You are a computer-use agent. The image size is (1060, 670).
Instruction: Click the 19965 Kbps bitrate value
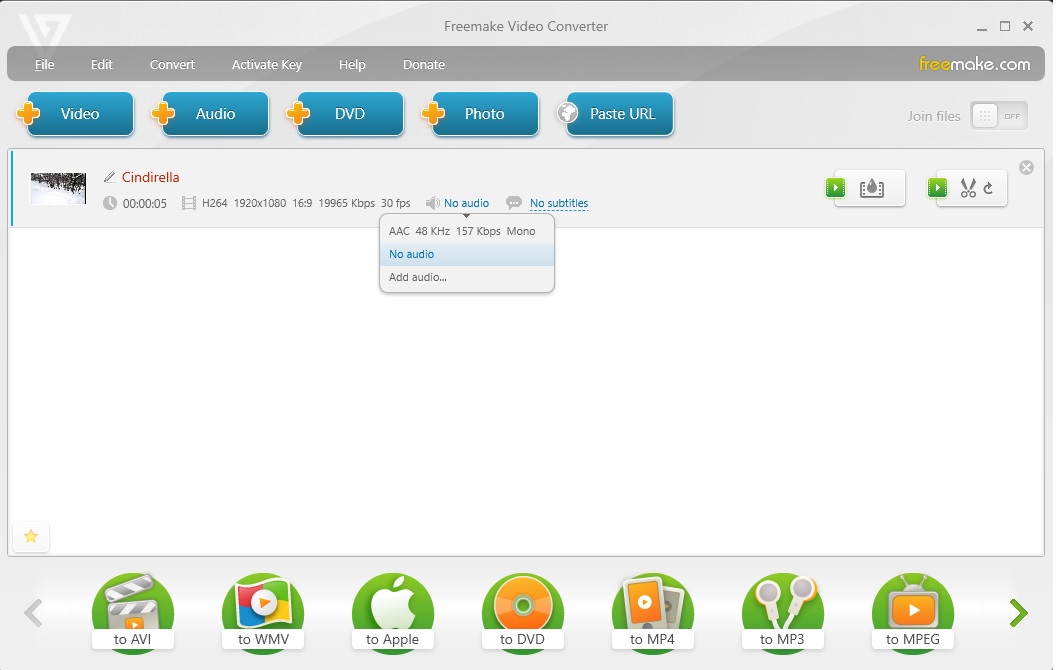pyautogui.click(x=347, y=203)
